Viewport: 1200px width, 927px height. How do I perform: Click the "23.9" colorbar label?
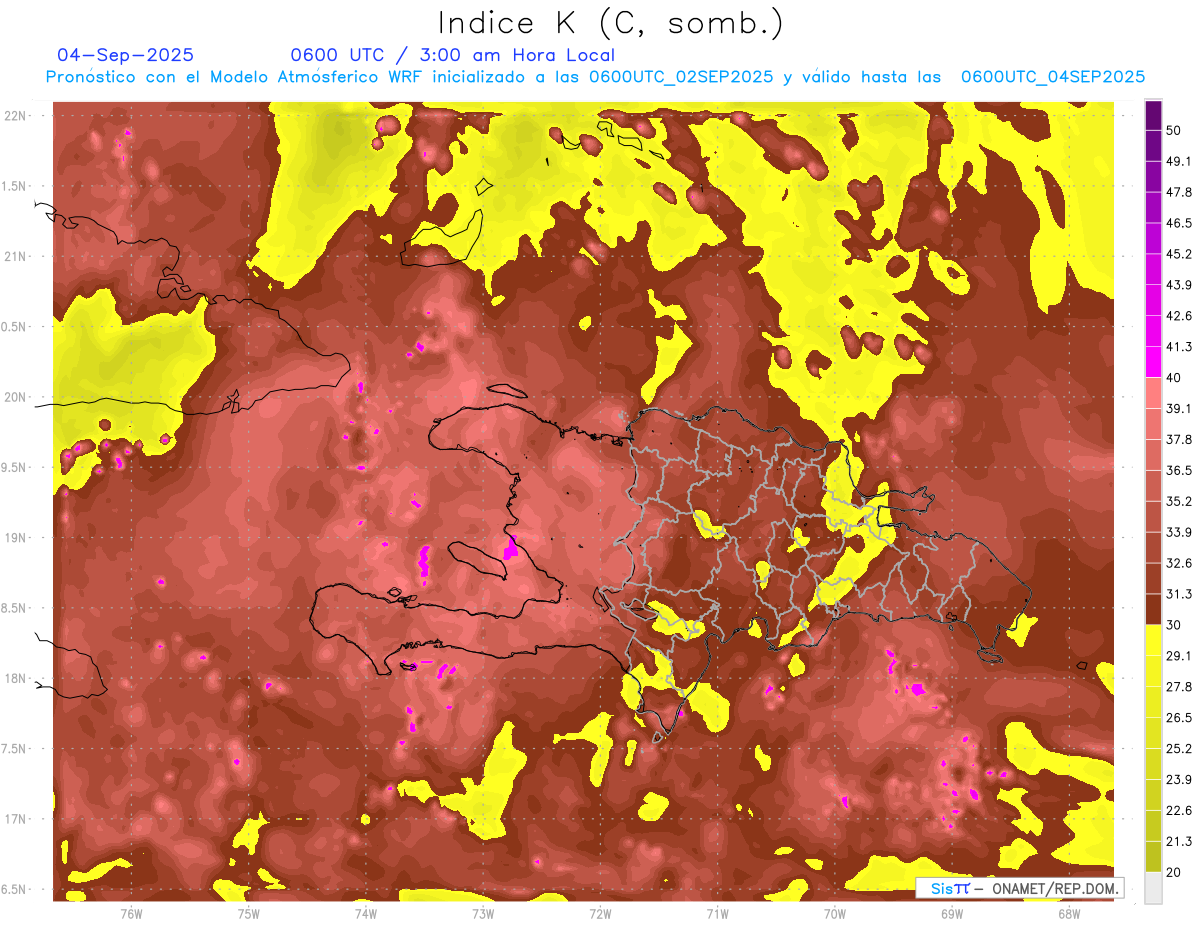click(x=1178, y=780)
